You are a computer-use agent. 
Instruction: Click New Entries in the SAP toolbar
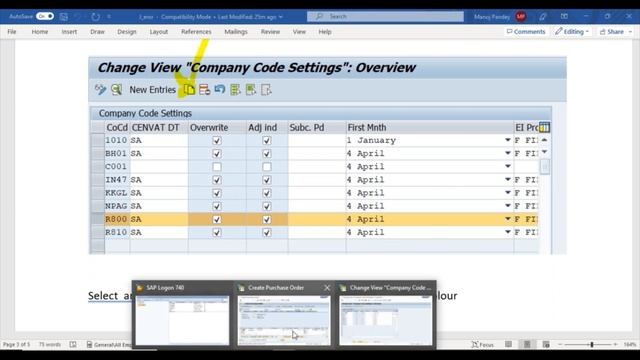tap(152, 90)
